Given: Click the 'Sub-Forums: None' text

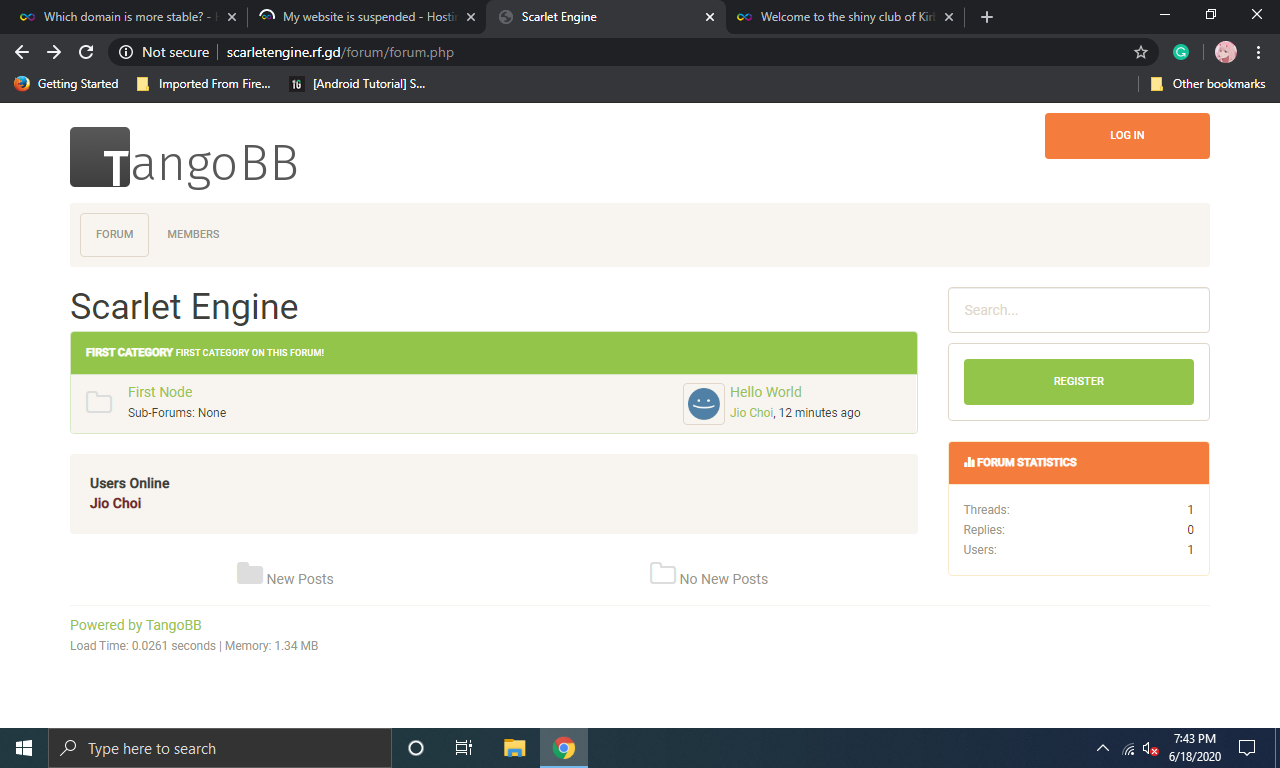Looking at the screenshot, I should pyautogui.click(x=177, y=413).
